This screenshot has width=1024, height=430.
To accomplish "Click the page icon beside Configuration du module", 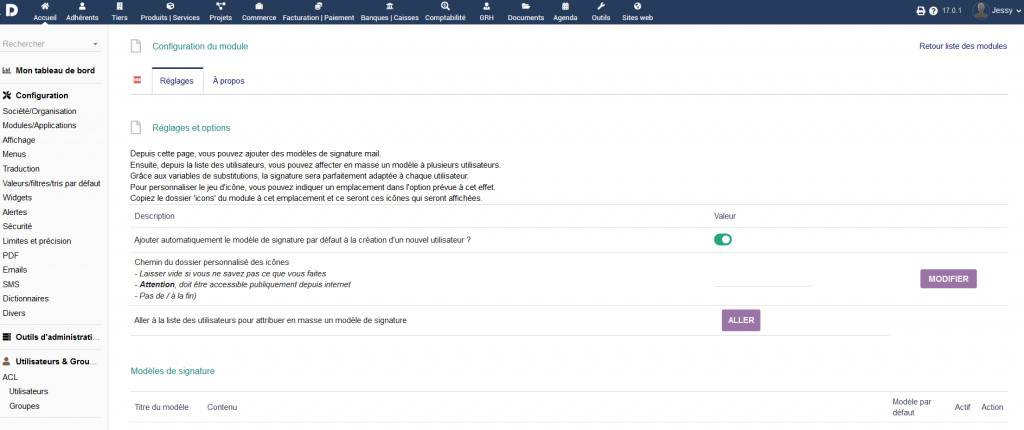I will (136, 46).
